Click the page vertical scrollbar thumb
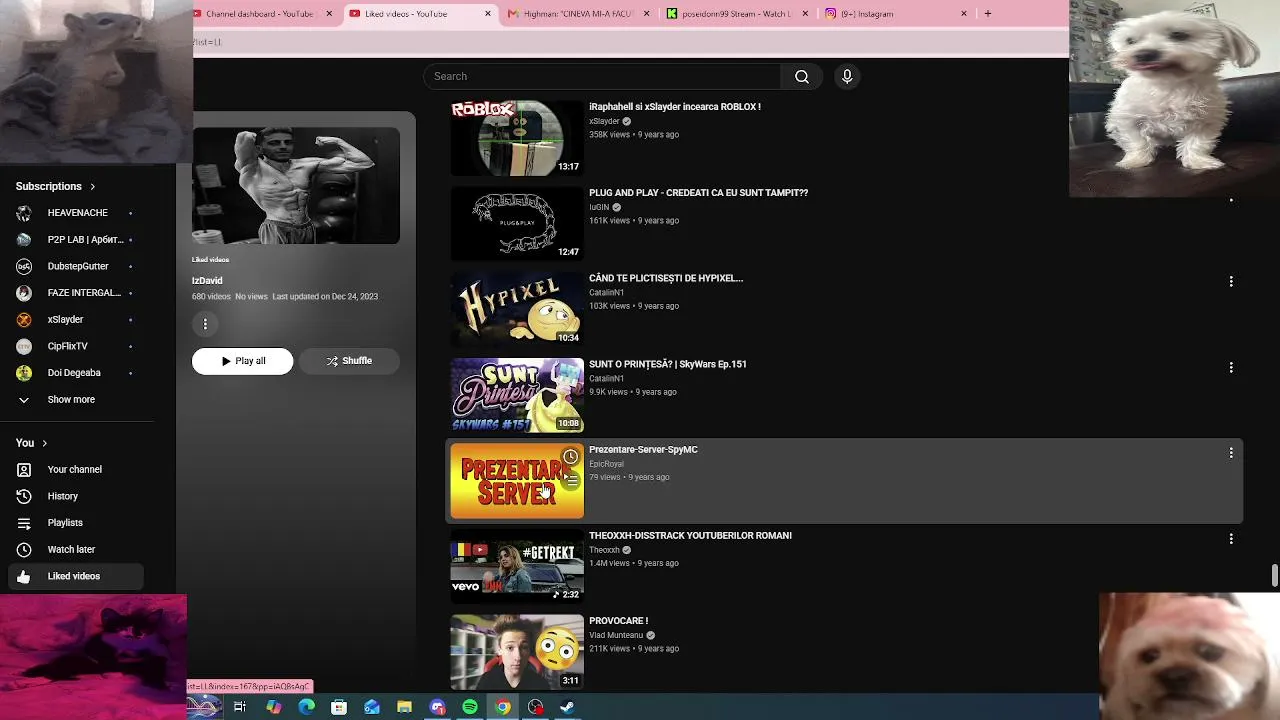This screenshot has height=720, width=1280. click(1274, 576)
